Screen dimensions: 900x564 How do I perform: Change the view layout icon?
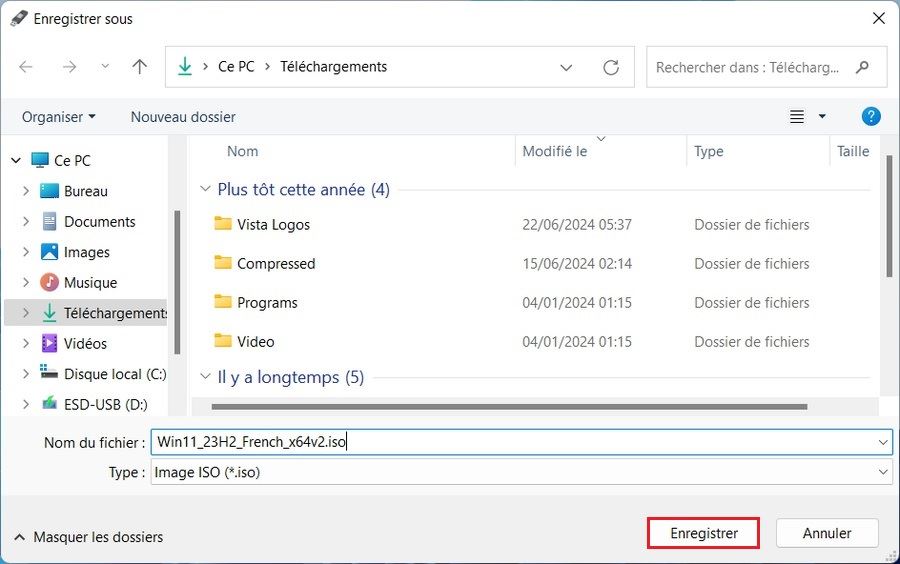pyautogui.click(x=797, y=117)
